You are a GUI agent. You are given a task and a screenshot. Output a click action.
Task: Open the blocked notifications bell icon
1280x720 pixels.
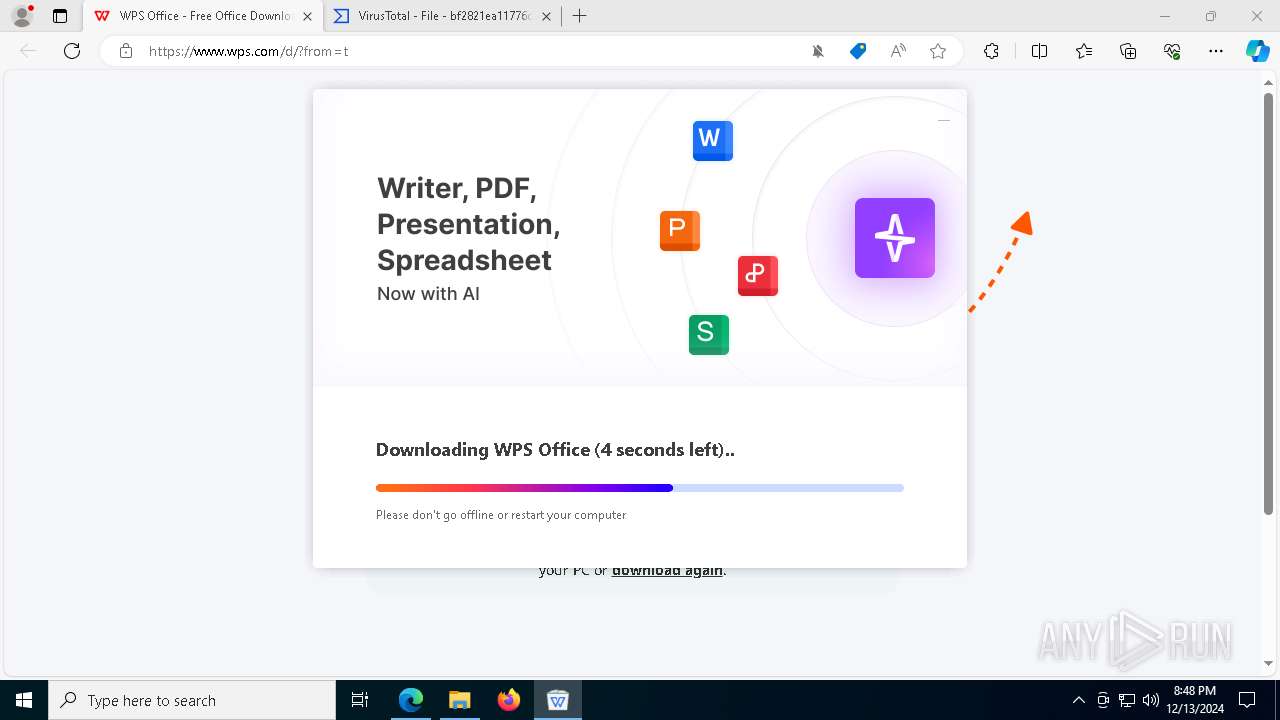pos(818,51)
